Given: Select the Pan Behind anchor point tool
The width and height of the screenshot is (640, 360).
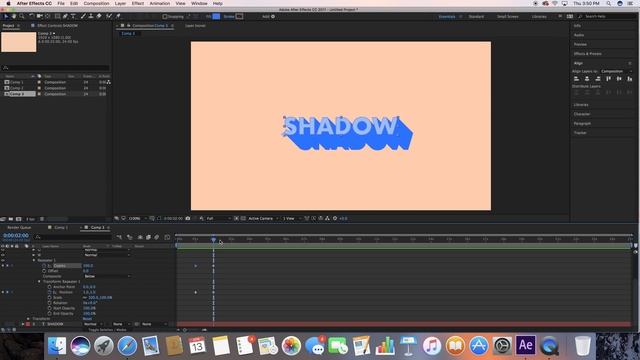Looking at the screenshot, I should coord(48,16).
